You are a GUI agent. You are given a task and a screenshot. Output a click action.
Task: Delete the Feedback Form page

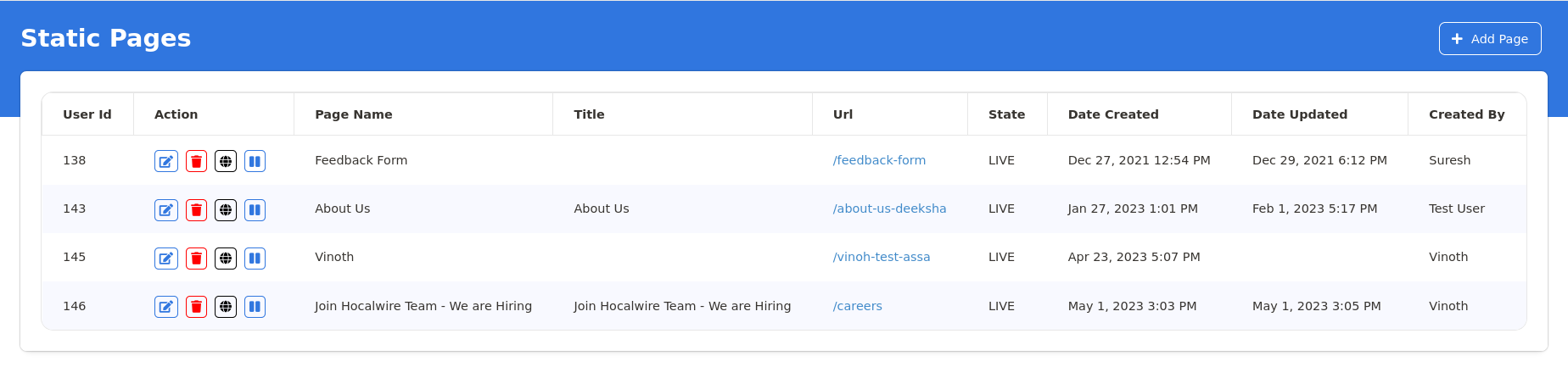(x=196, y=161)
